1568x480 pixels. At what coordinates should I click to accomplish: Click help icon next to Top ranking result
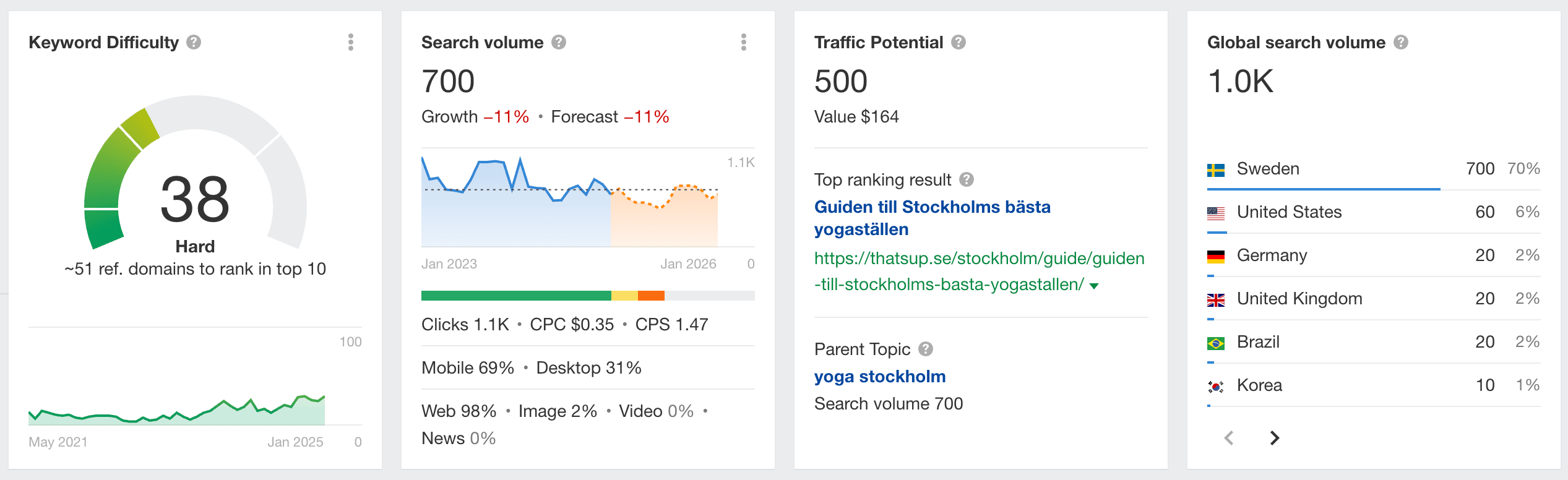point(967,179)
